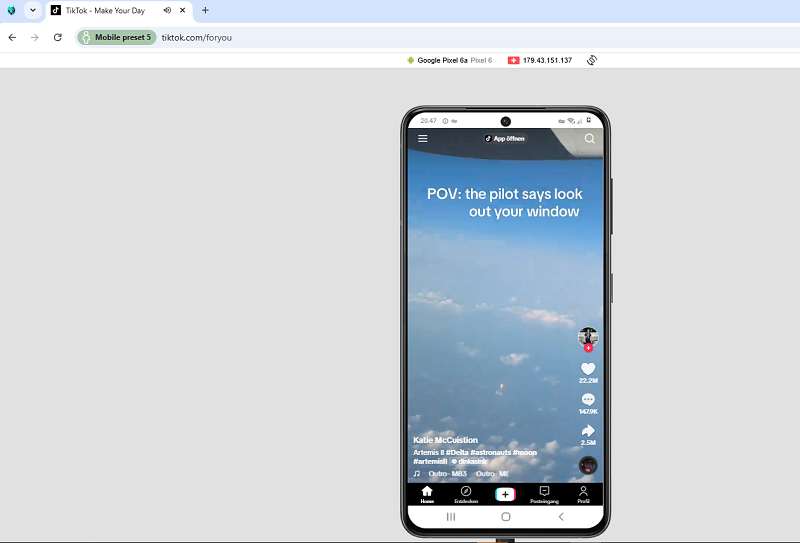Image resolution: width=800 pixels, height=543 pixels.
Task: Click the Google Pixel 6a device label
Action: (442, 60)
